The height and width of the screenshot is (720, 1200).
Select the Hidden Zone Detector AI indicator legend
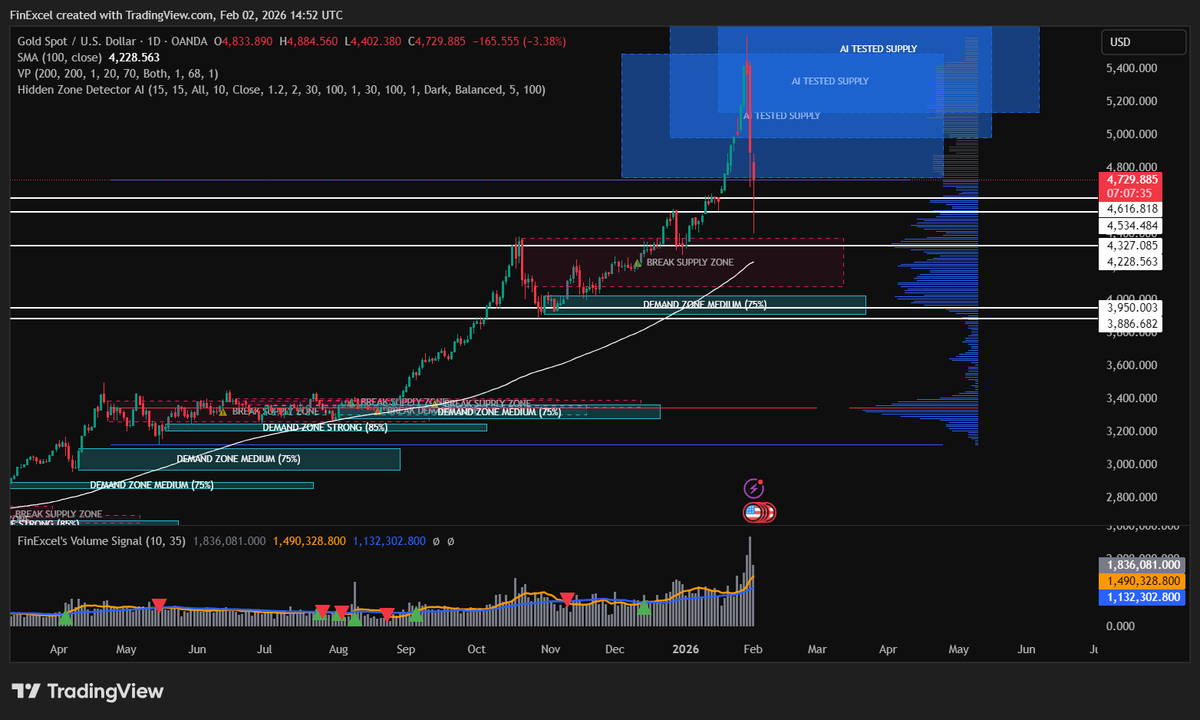(281, 89)
